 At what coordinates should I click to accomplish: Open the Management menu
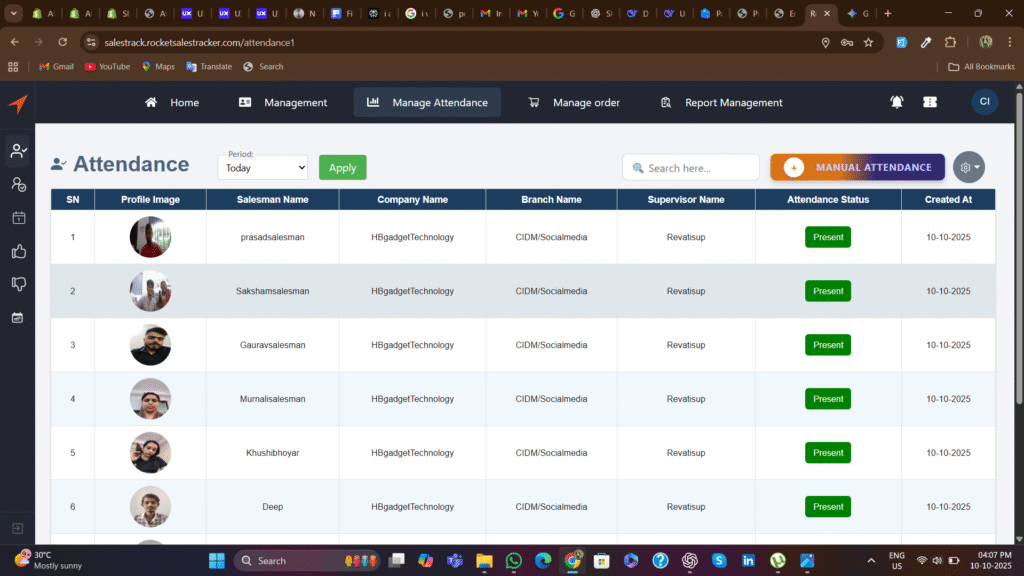click(x=283, y=103)
